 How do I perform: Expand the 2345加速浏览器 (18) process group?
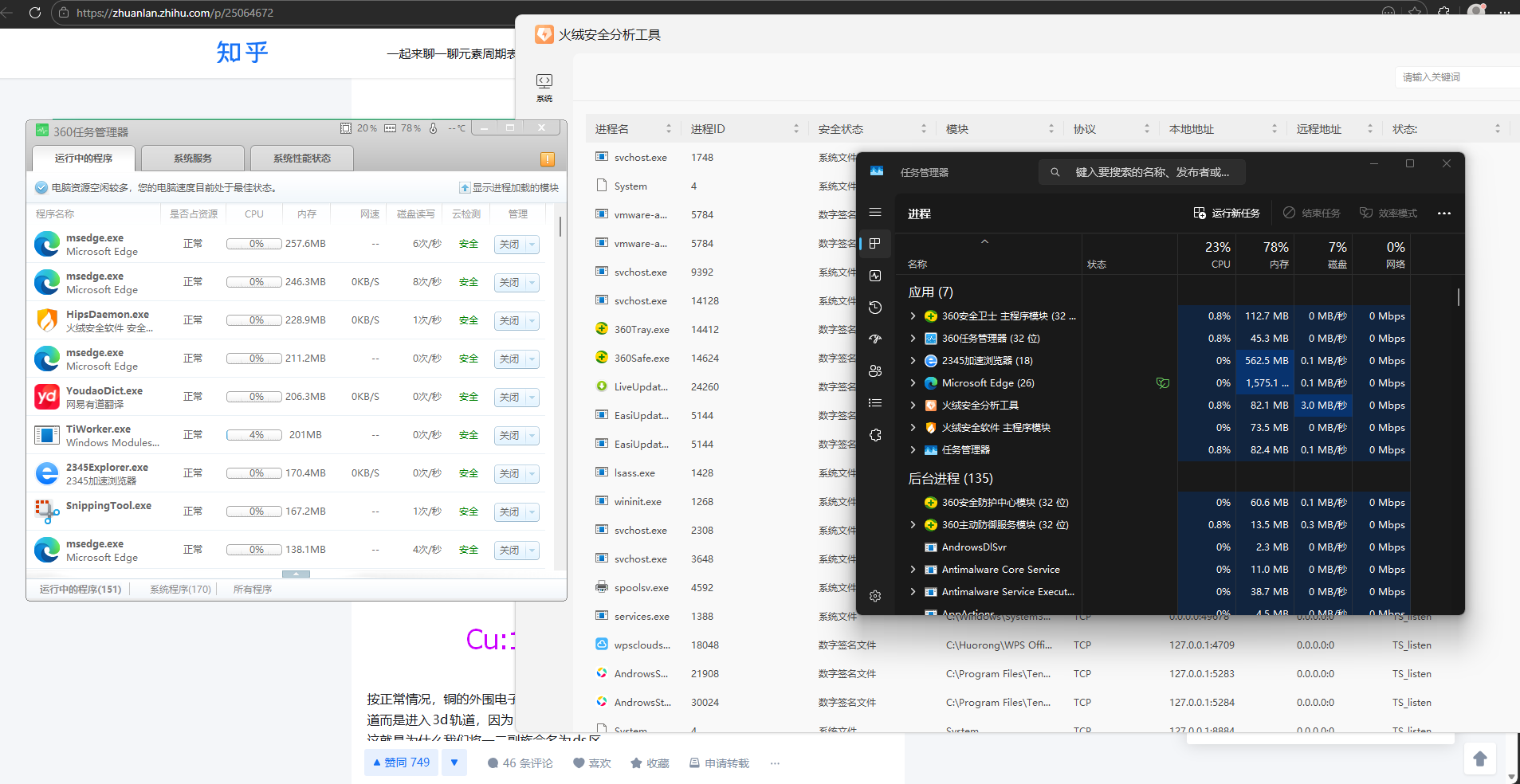pyautogui.click(x=913, y=361)
